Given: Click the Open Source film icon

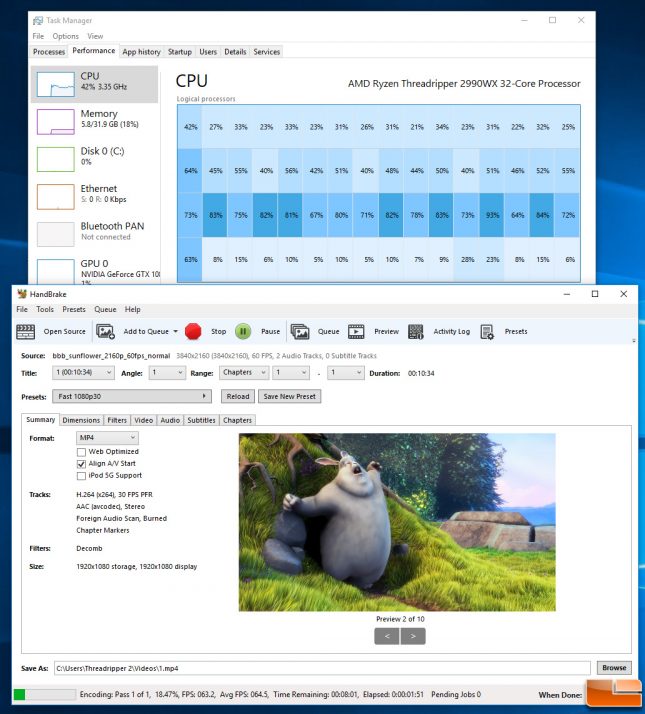Looking at the screenshot, I should tap(26, 332).
